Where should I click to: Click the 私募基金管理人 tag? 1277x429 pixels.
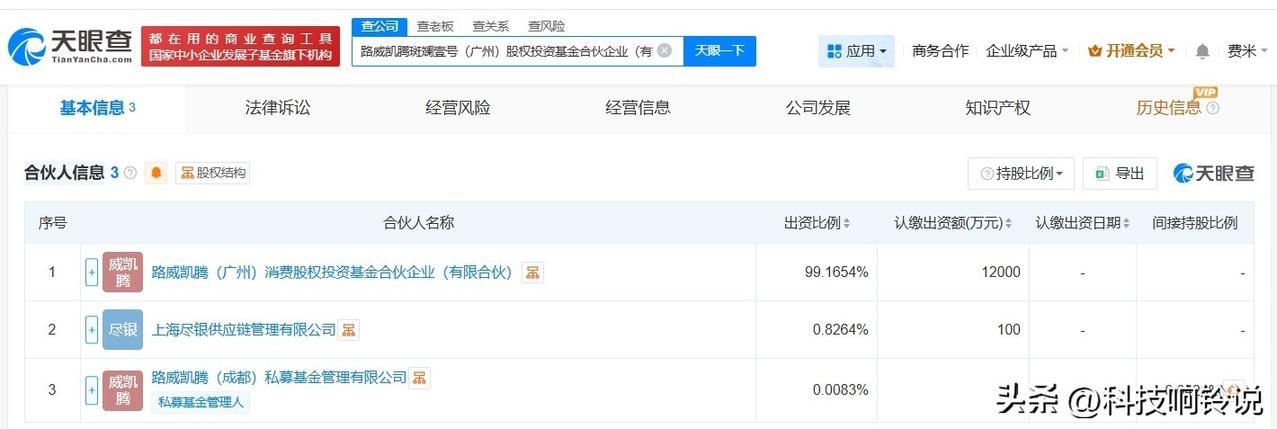click(201, 402)
